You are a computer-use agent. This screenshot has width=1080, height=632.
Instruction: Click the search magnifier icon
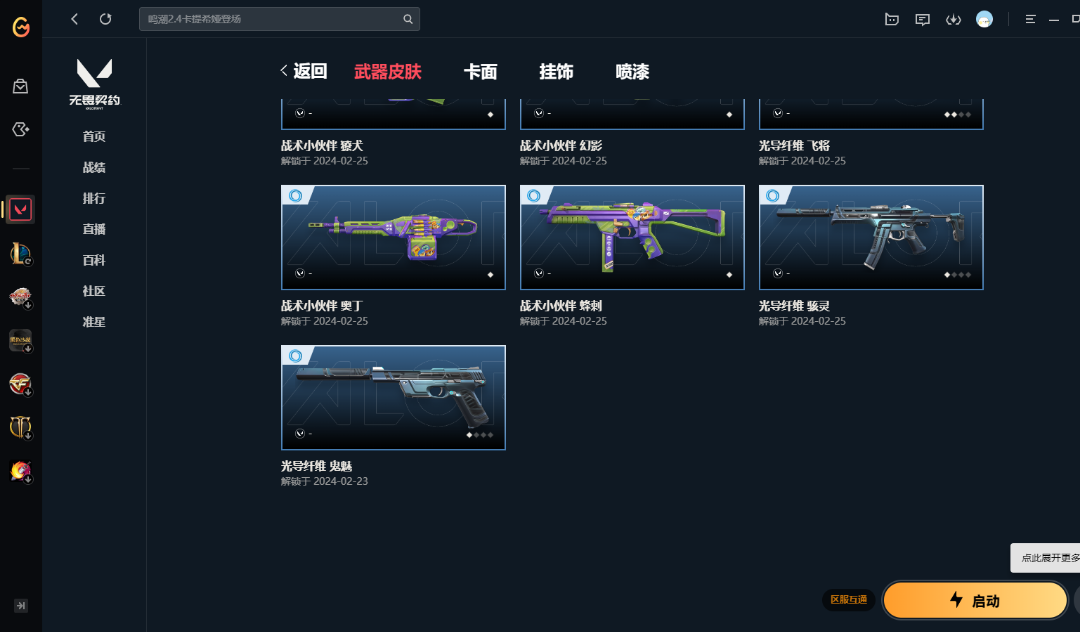point(408,19)
